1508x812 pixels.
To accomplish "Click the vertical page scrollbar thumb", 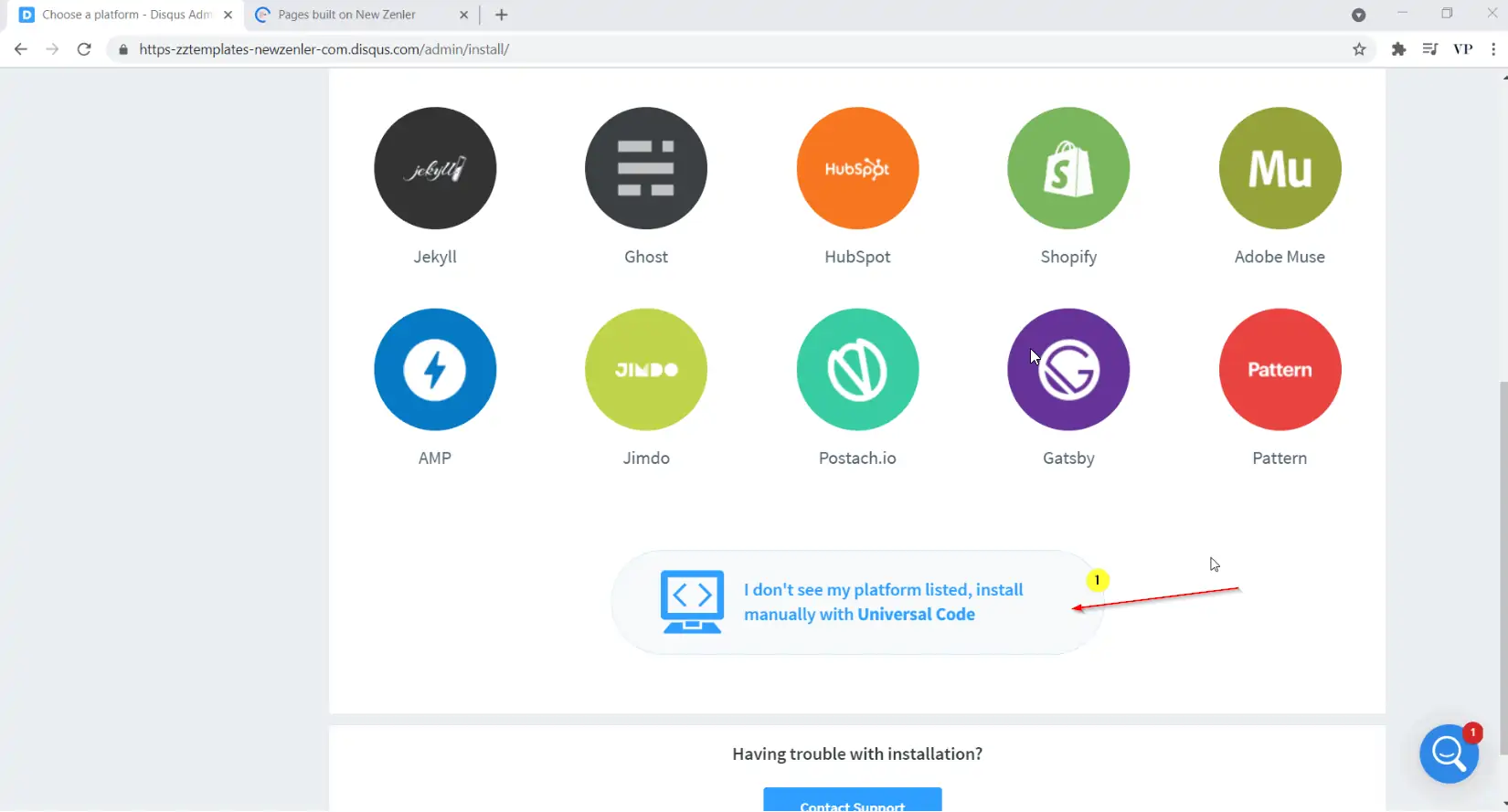I will point(1503,568).
